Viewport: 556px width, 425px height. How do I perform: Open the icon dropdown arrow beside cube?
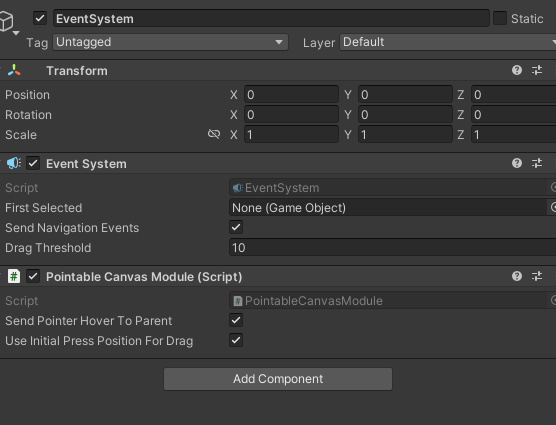click(16, 33)
